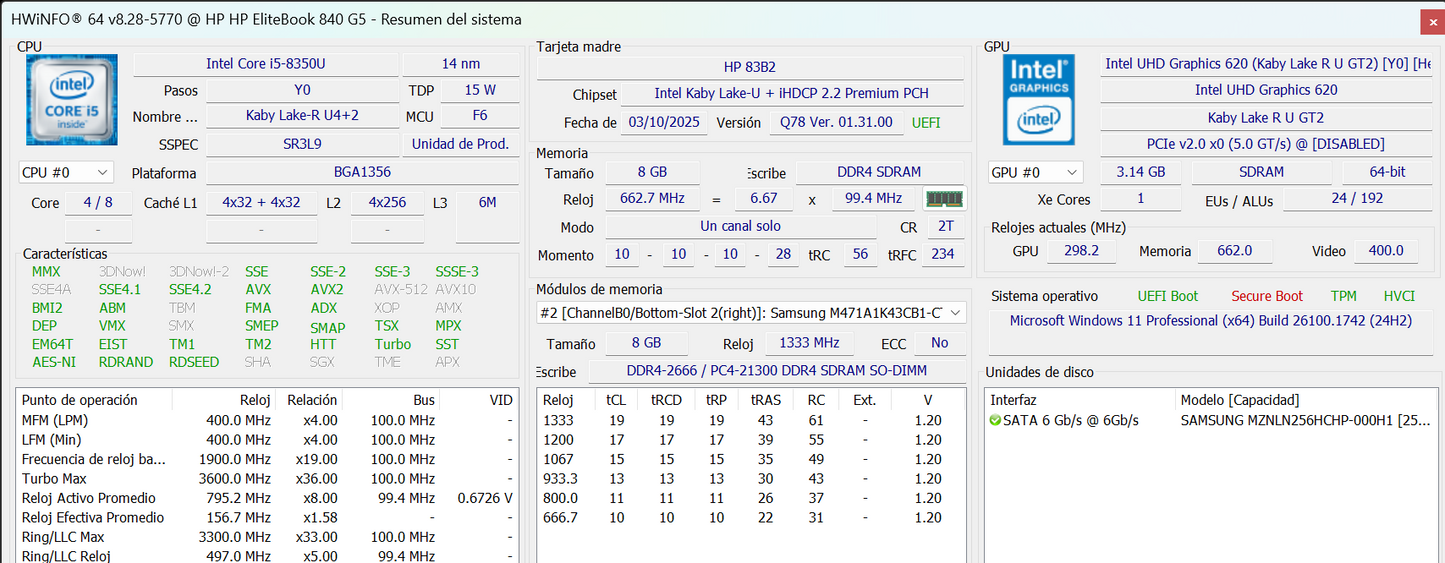
Task: Click the BIOS version Q78 Ver. 01.31.00
Action: click(x=836, y=123)
